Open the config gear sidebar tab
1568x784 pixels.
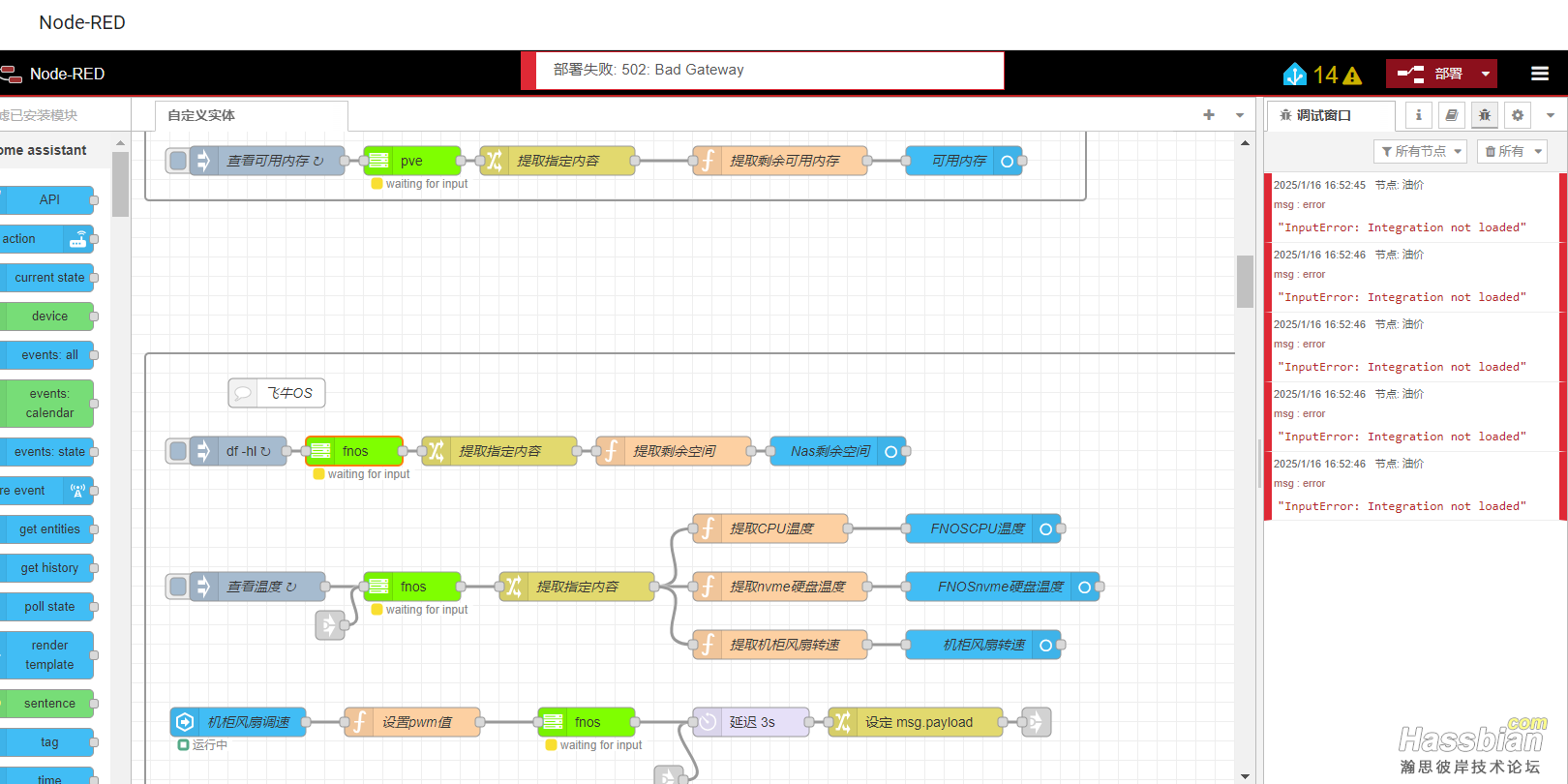(1518, 115)
